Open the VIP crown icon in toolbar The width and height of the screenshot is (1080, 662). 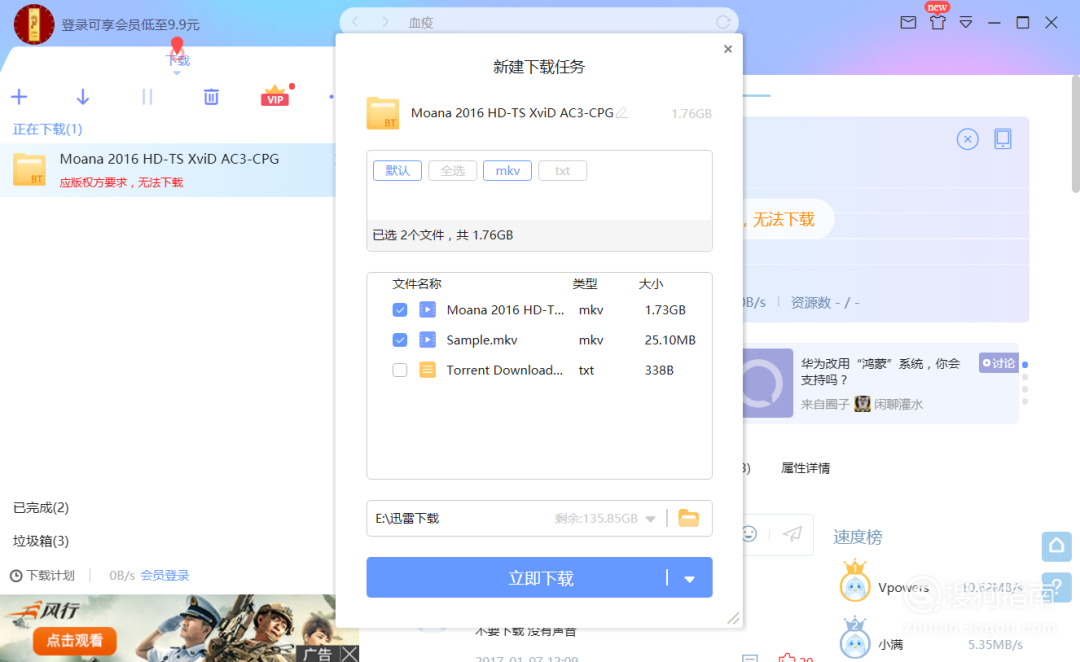pyautogui.click(x=275, y=96)
